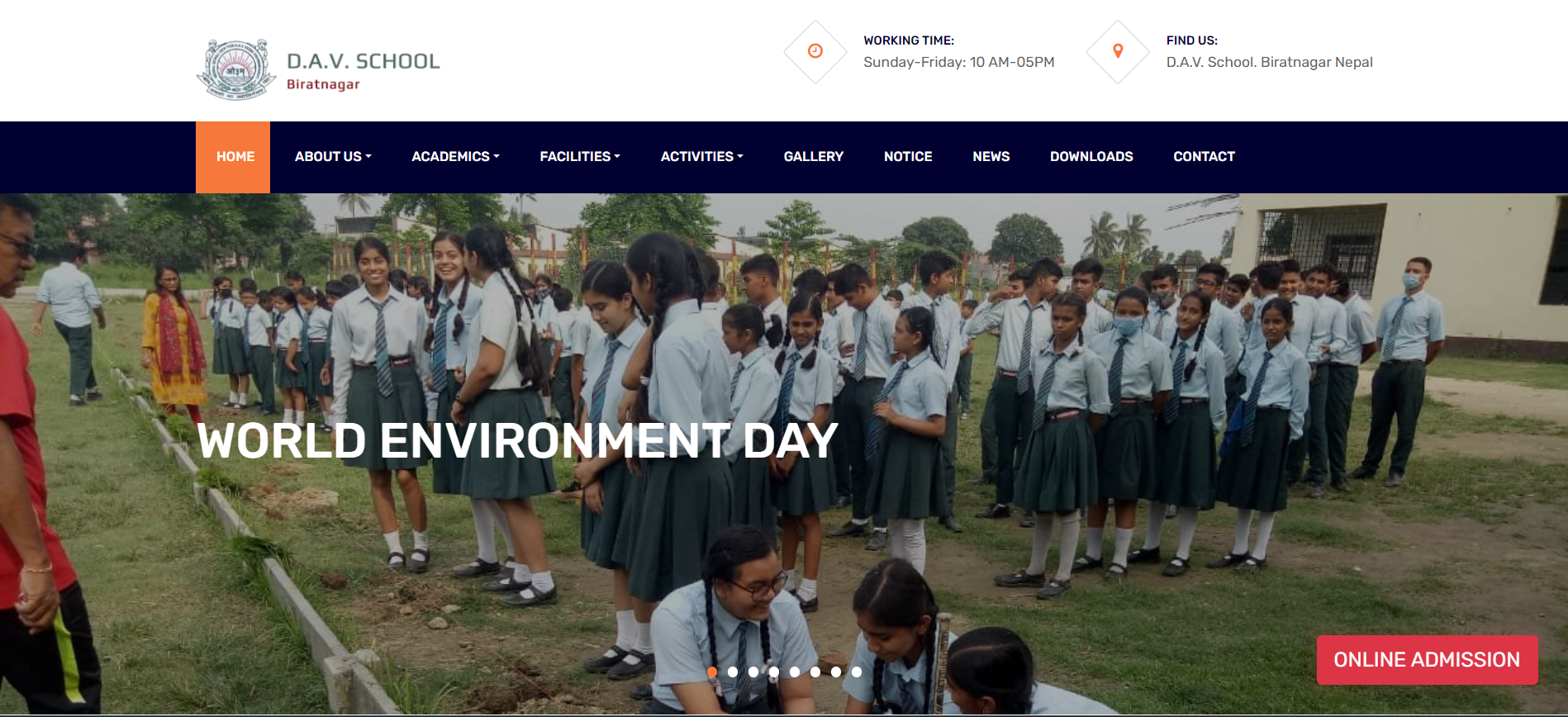Screen dimensions: 1568x717
Task: Open the Downloads page
Action: 1090,157
